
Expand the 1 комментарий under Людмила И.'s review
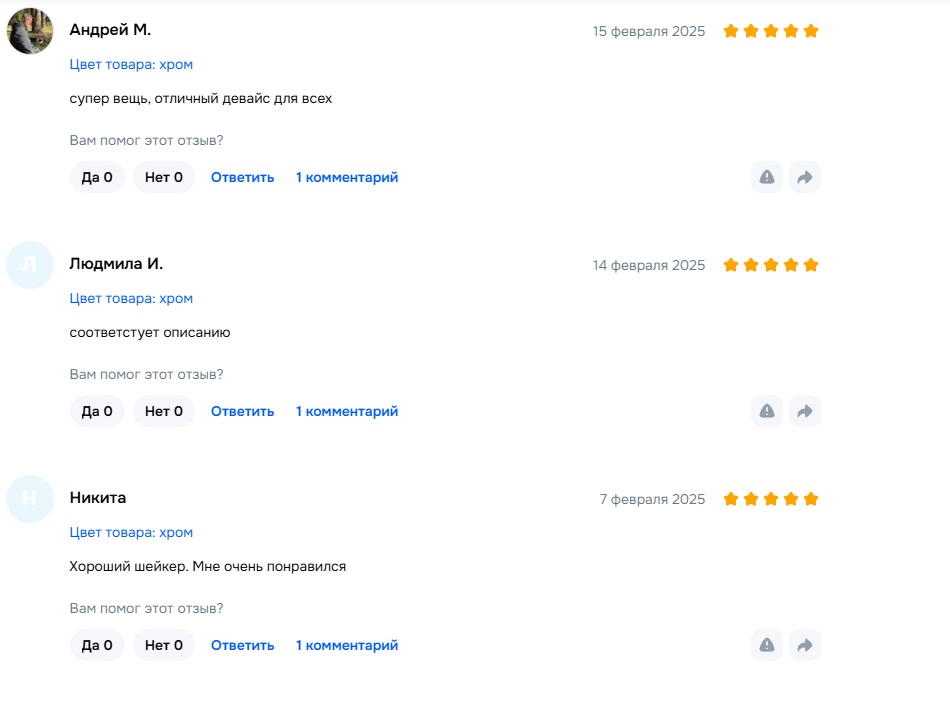(347, 411)
